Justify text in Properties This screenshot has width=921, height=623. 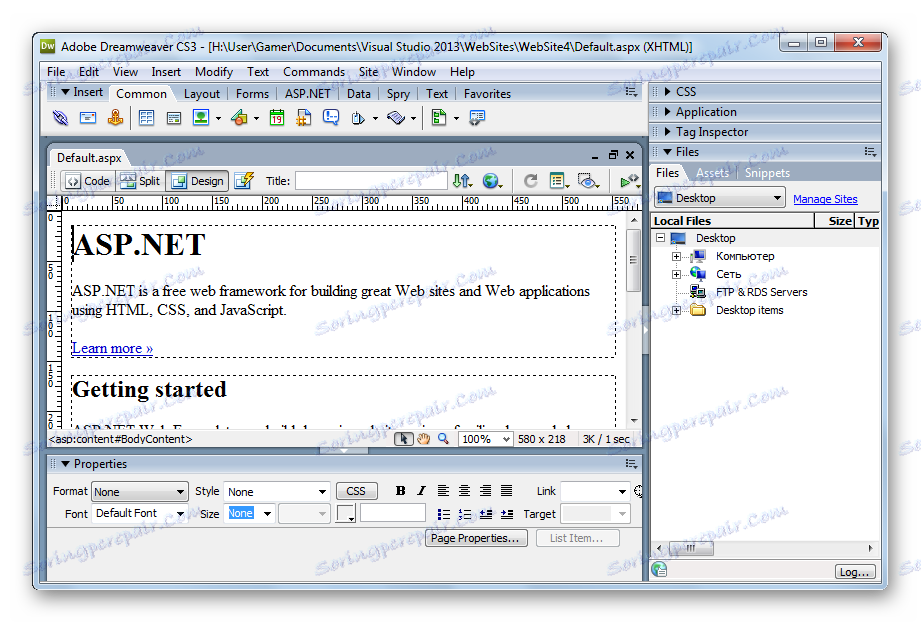pos(506,491)
